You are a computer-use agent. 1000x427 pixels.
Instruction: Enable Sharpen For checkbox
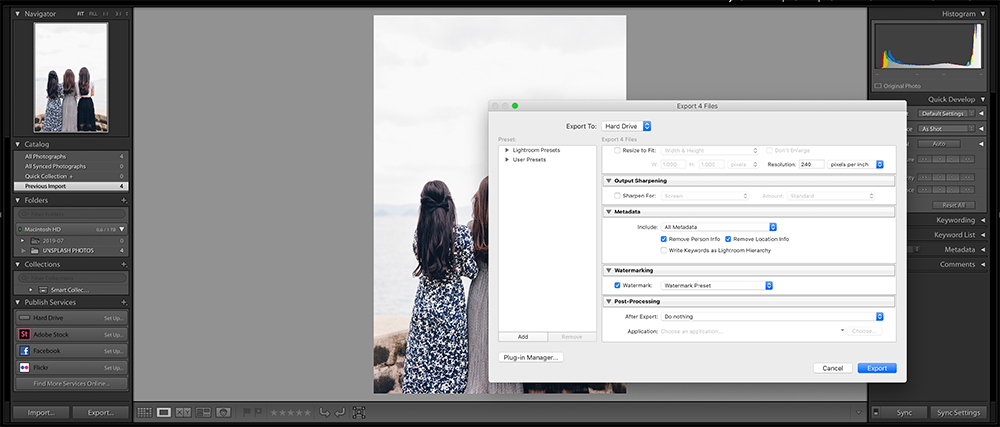pos(617,196)
